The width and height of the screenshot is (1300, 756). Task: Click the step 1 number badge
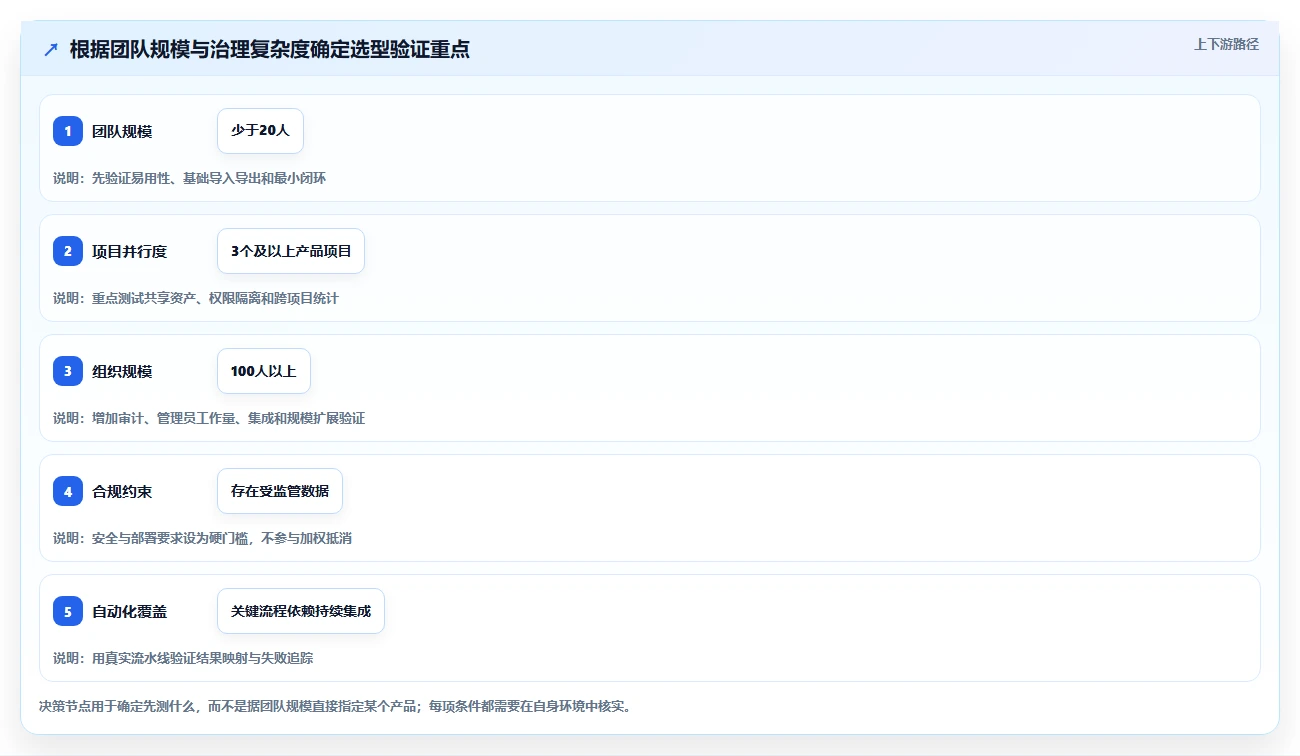[68, 131]
